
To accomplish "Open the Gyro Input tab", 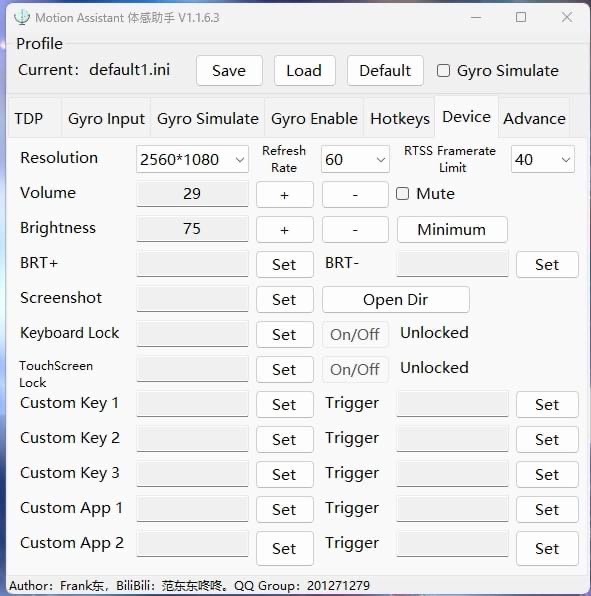I will click(106, 118).
